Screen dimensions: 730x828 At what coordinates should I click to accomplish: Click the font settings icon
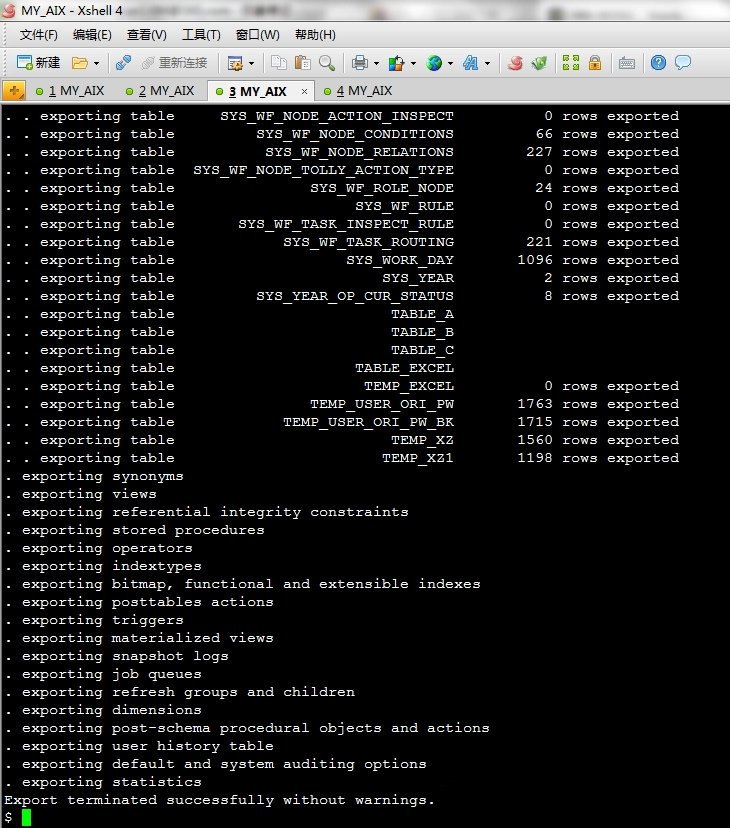(470, 62)
